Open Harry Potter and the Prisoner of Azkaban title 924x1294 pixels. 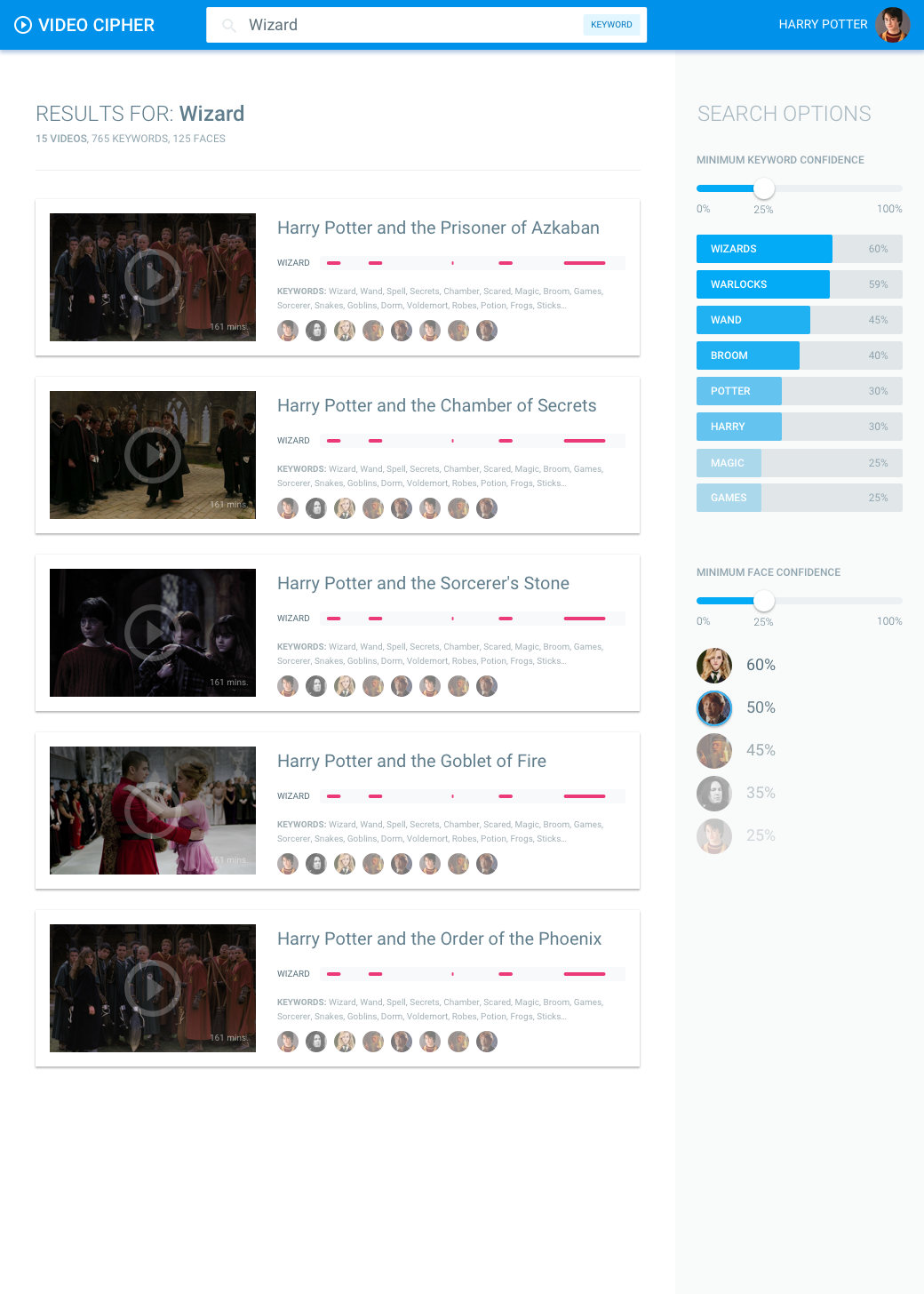(x=438, y=228)
